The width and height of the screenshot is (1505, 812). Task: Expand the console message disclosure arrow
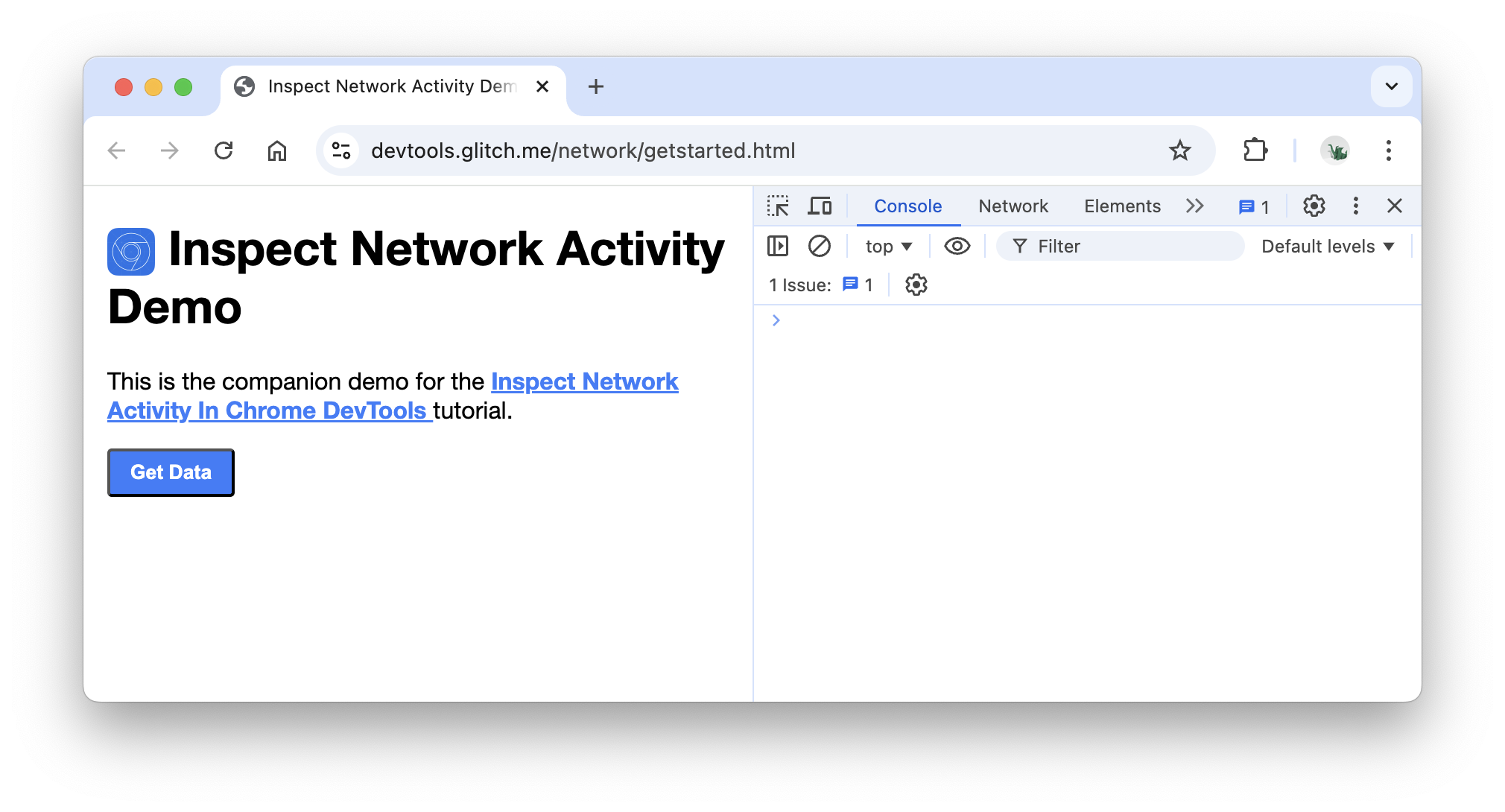click(x=777, y=319)
